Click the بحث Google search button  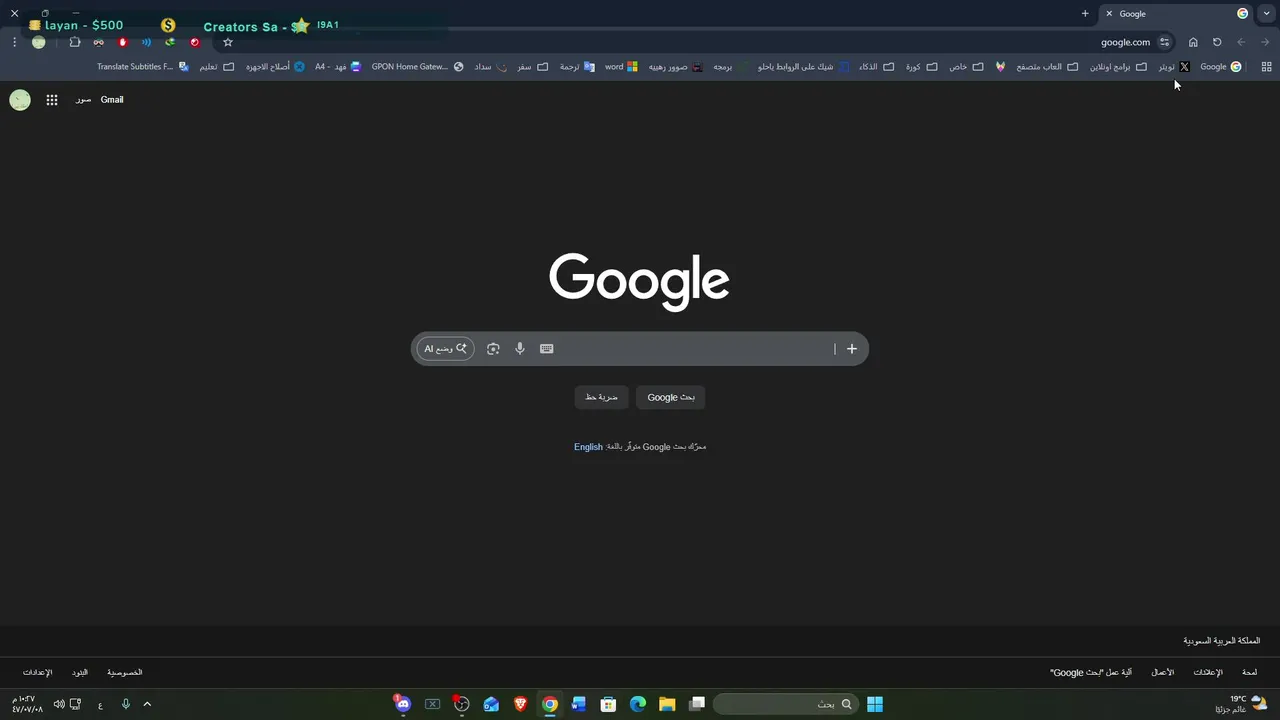(x=671, y=397)
